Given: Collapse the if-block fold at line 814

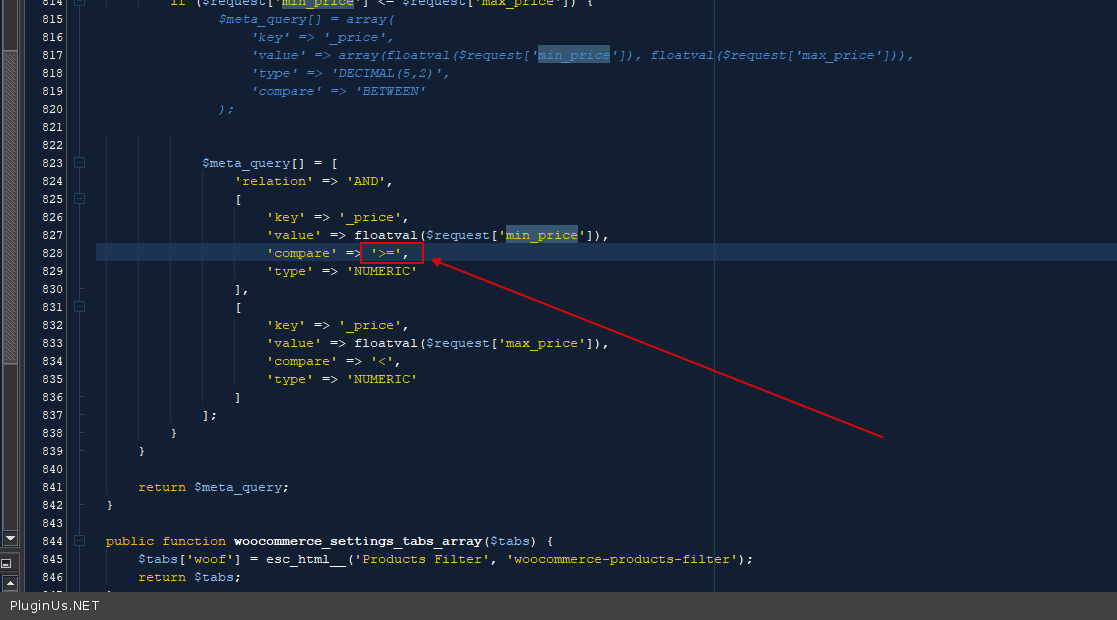Looking at the screenshot, I should (79, 3).
